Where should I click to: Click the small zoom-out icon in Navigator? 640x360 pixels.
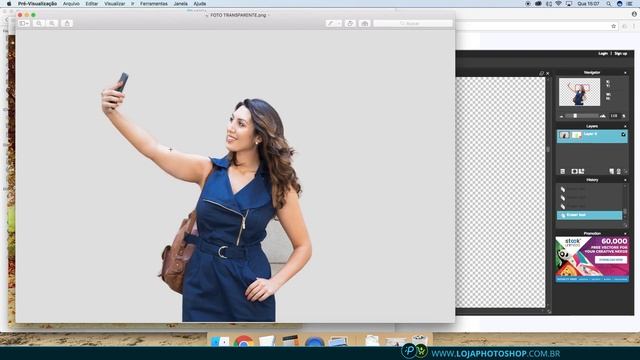click(562, 116)
